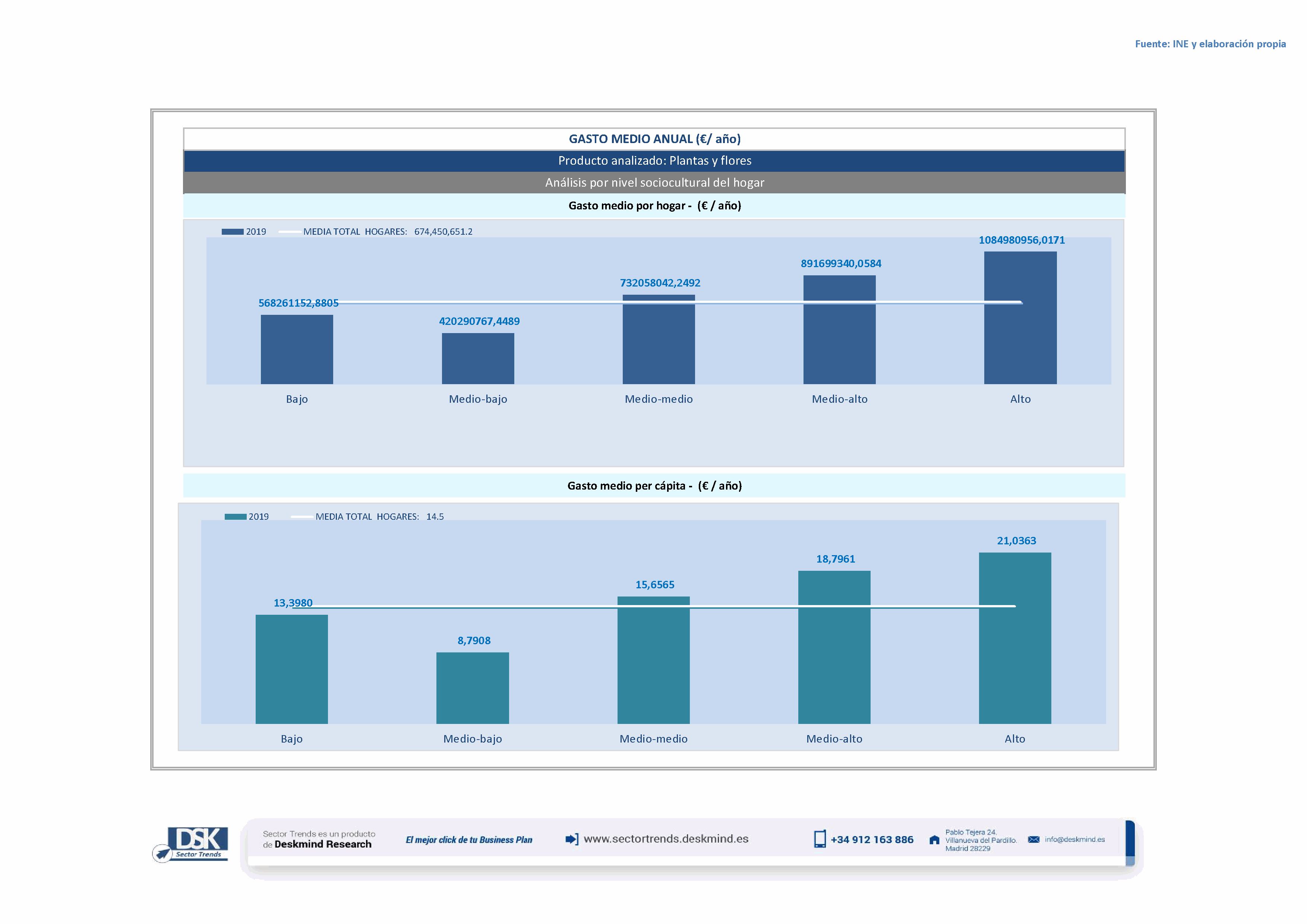The image size is (1307, 924).
Task: Click teal 2019 legend swatch in bottom chart
Action: pyautogui.click(x=235, y=517)
